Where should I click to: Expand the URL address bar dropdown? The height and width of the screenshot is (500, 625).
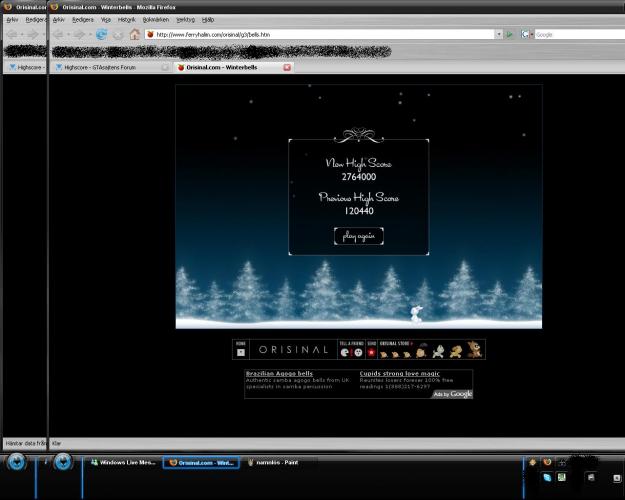(x=498, y=34)
